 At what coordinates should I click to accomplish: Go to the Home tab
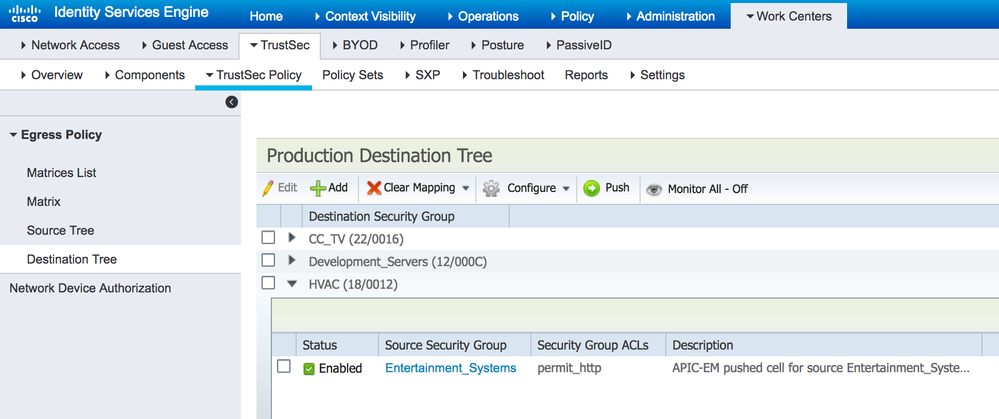point(266,17)
